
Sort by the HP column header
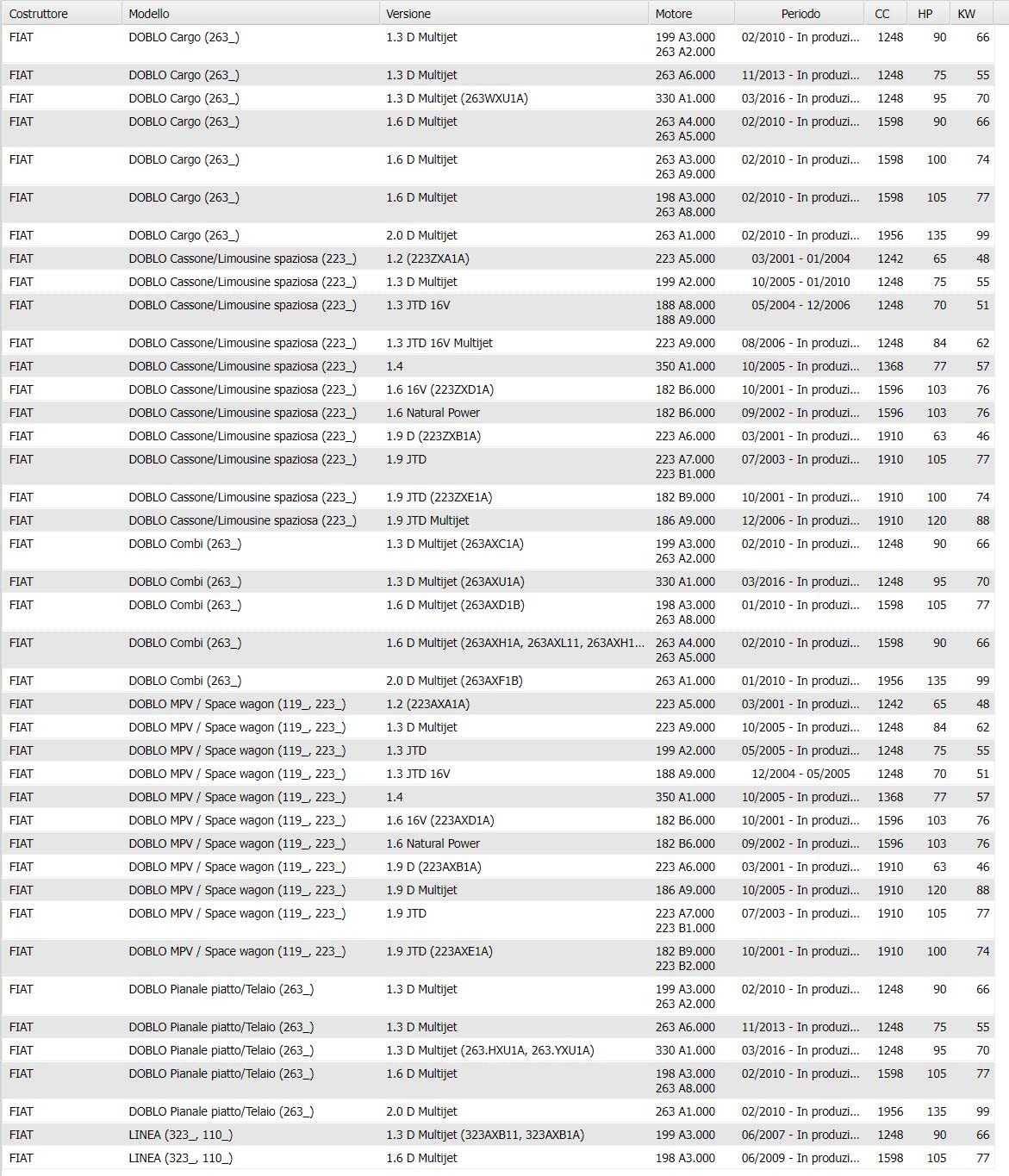click(929, 14)
